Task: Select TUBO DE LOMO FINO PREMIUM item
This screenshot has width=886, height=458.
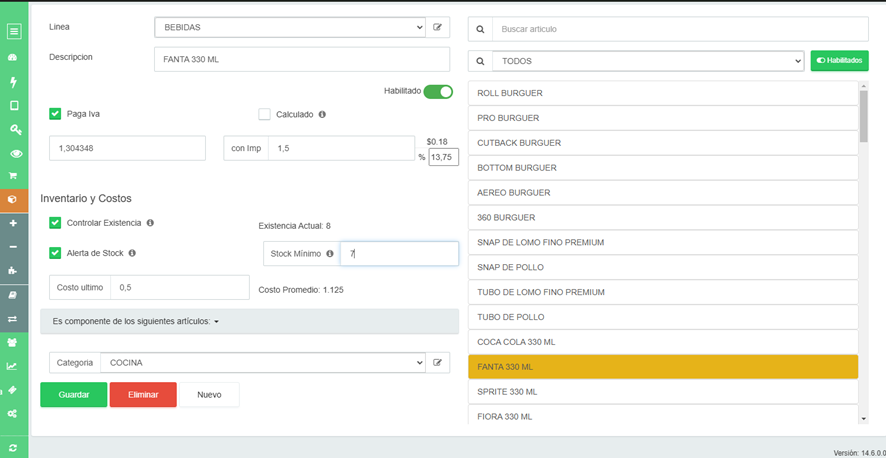Action: (x=663, y=292)
